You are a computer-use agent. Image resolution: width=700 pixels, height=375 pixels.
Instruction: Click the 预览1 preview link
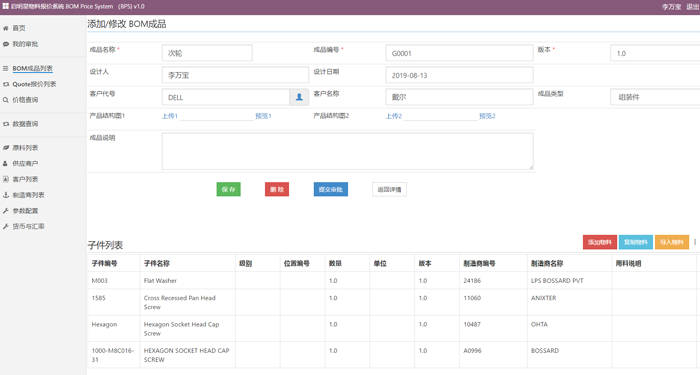263,116
